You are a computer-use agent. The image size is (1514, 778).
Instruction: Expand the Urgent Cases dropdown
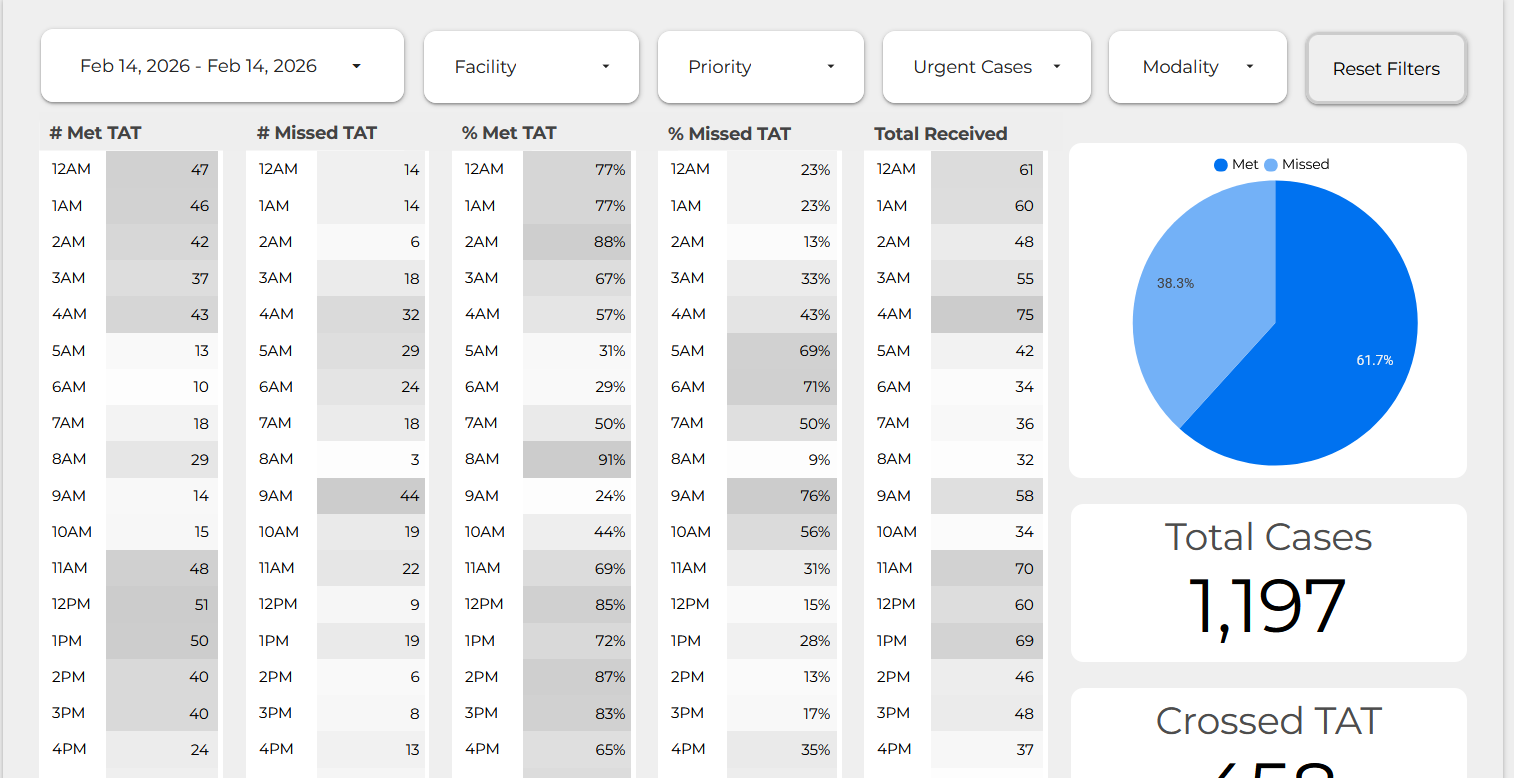coord(985,67)
